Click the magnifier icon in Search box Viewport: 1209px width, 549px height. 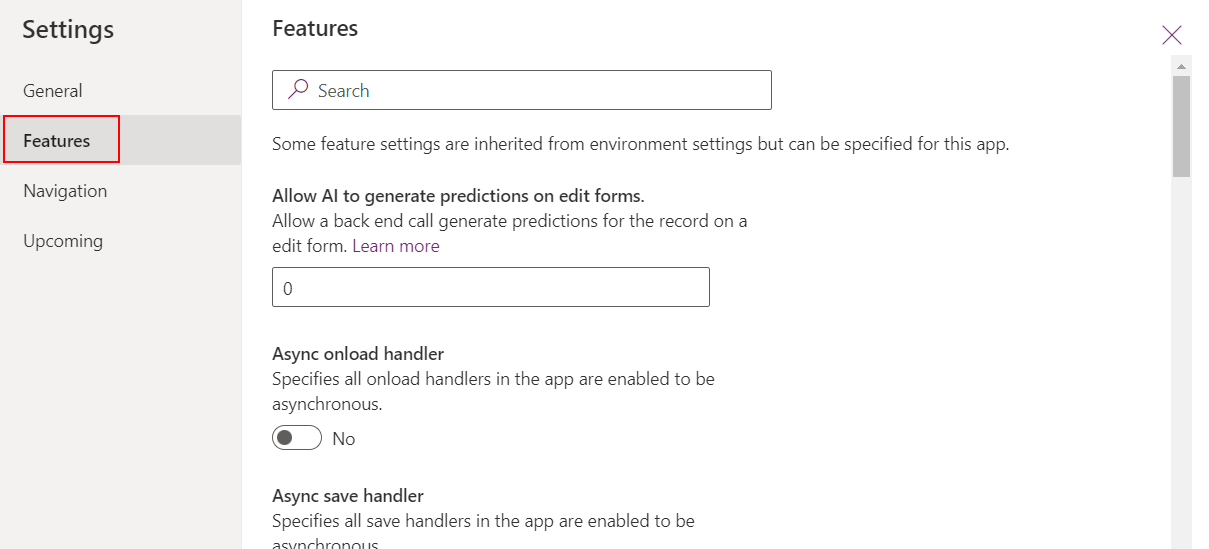[x=298, y=89]
